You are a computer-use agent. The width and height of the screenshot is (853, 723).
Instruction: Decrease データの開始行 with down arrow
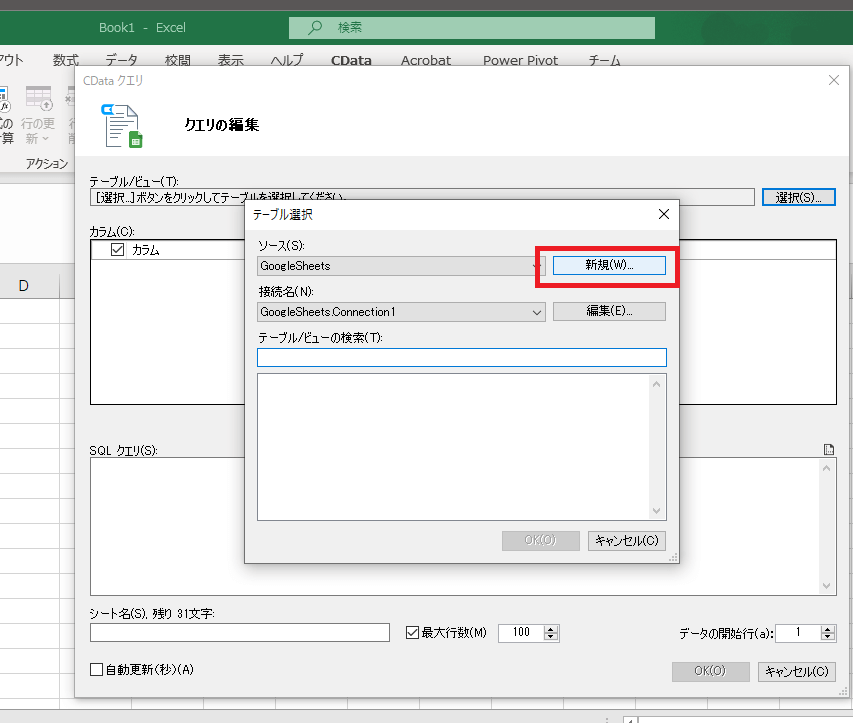828,637
